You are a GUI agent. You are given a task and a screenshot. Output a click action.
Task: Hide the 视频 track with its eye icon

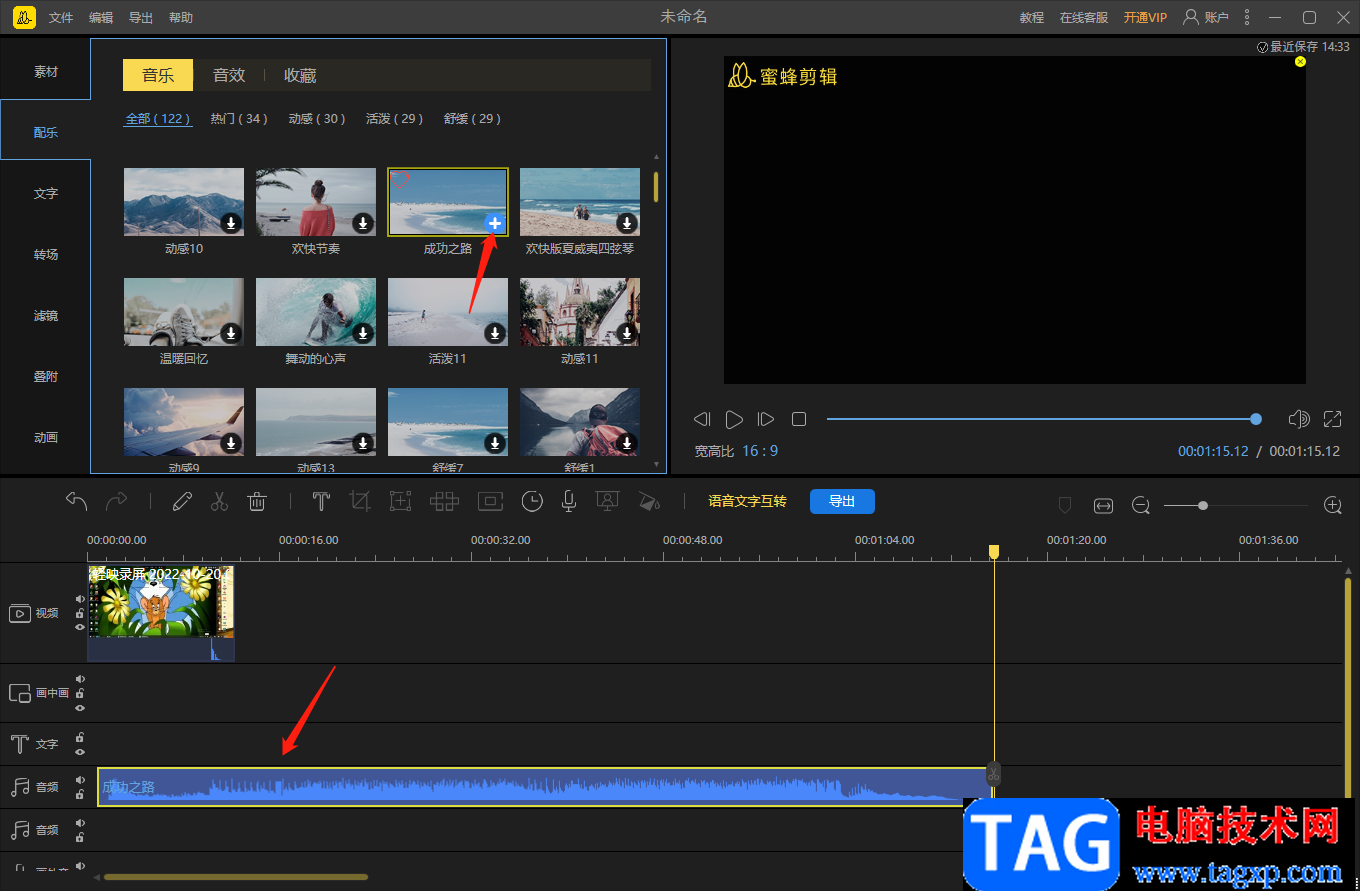coord(80,627)
